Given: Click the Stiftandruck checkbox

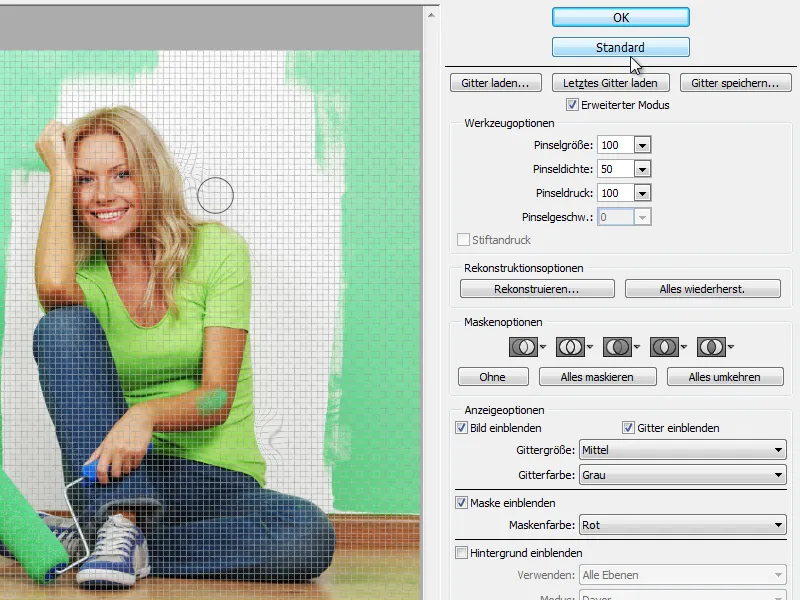Looking at the screenshot, I should click(463, 240).
